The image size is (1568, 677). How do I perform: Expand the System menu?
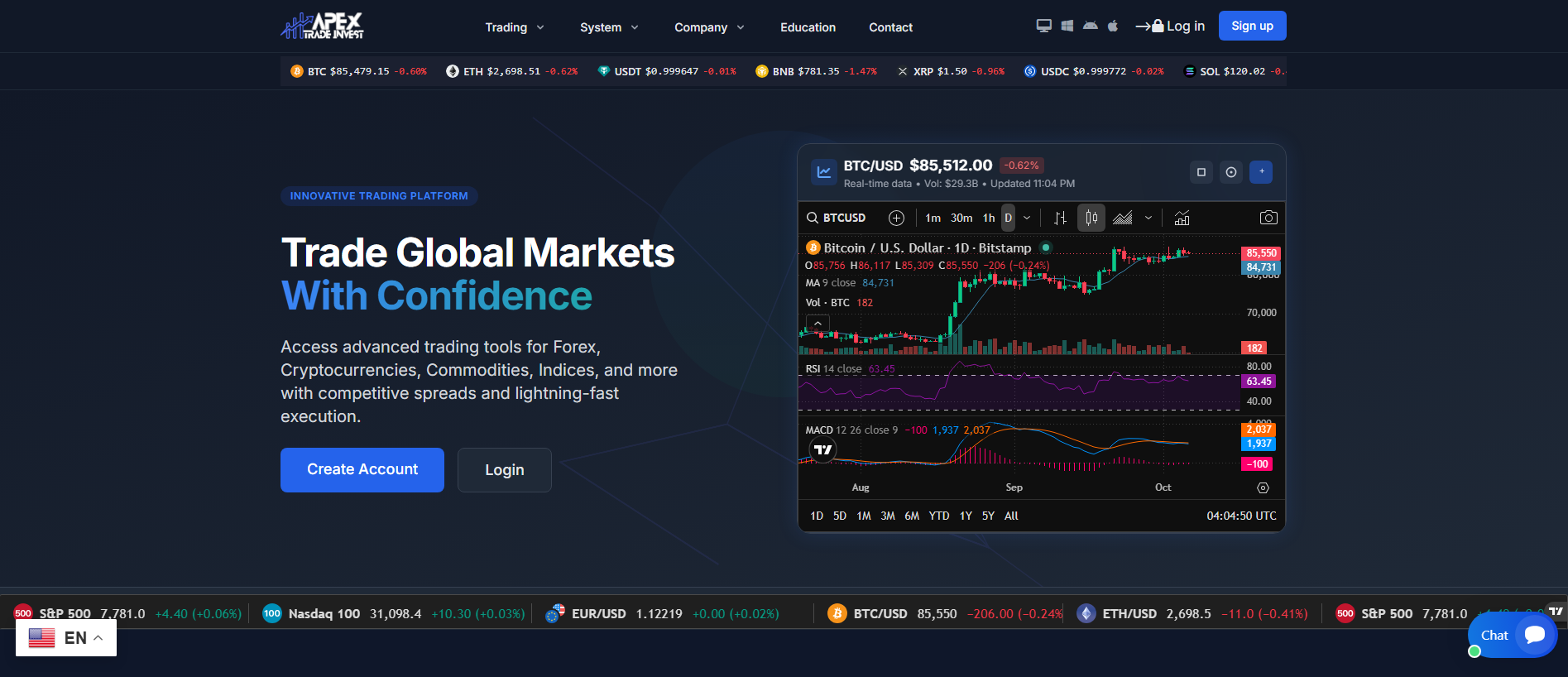(x=609, y=27)
